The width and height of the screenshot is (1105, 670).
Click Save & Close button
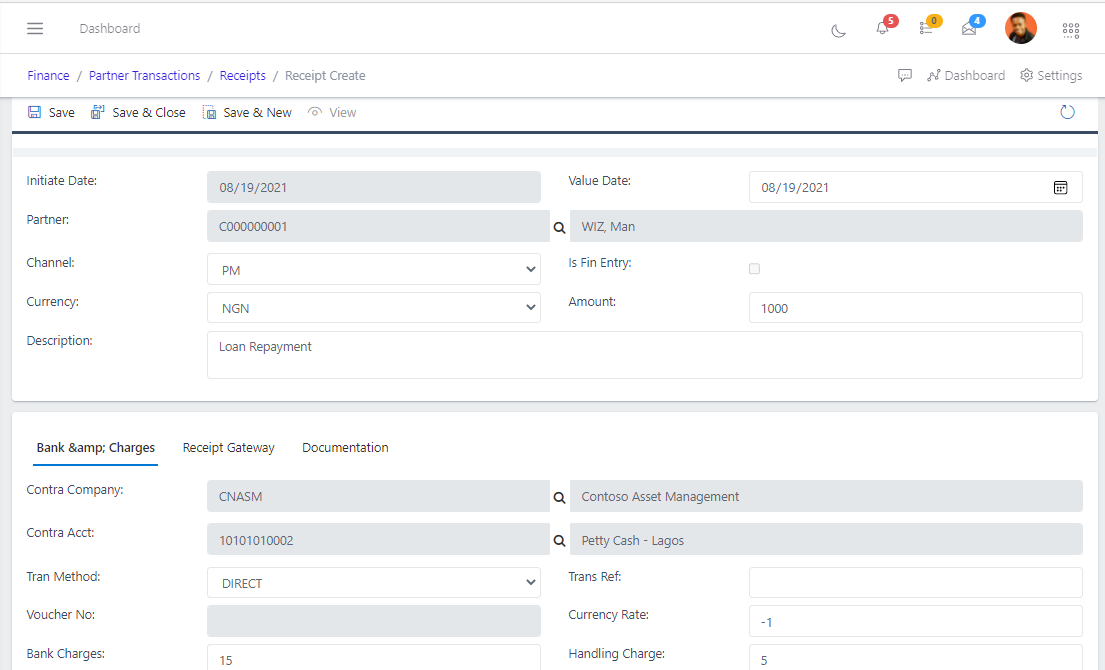point(138,113)
